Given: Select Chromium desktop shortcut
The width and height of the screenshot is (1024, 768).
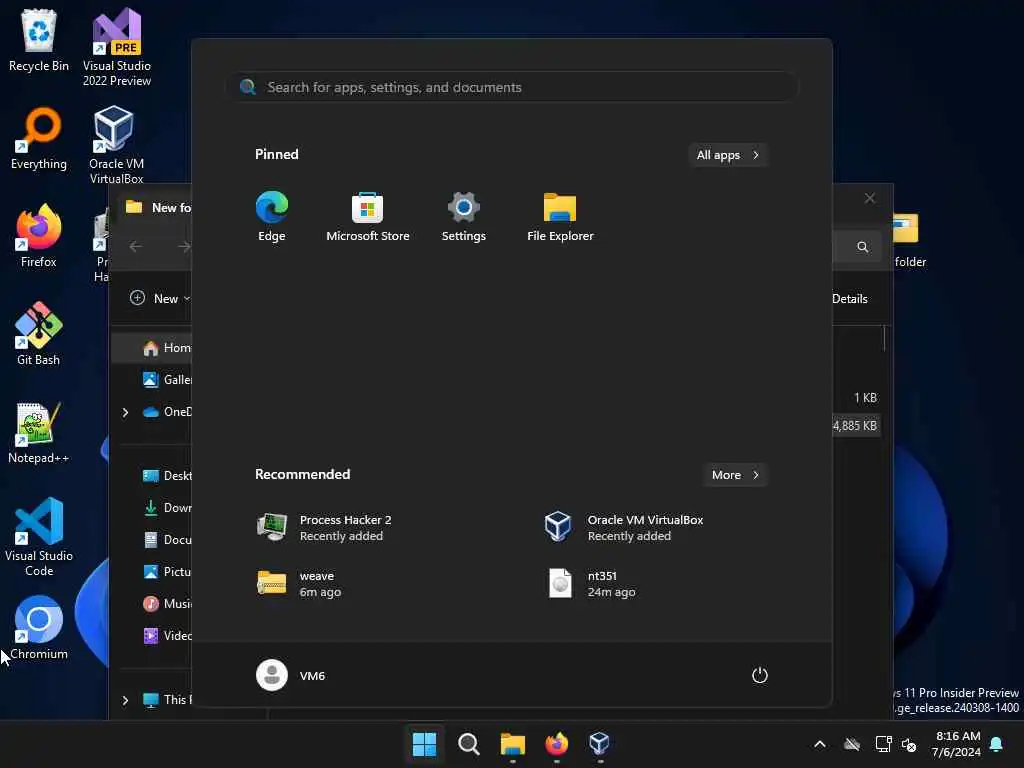Looking at the screenshot, I should tap(39, 628).
